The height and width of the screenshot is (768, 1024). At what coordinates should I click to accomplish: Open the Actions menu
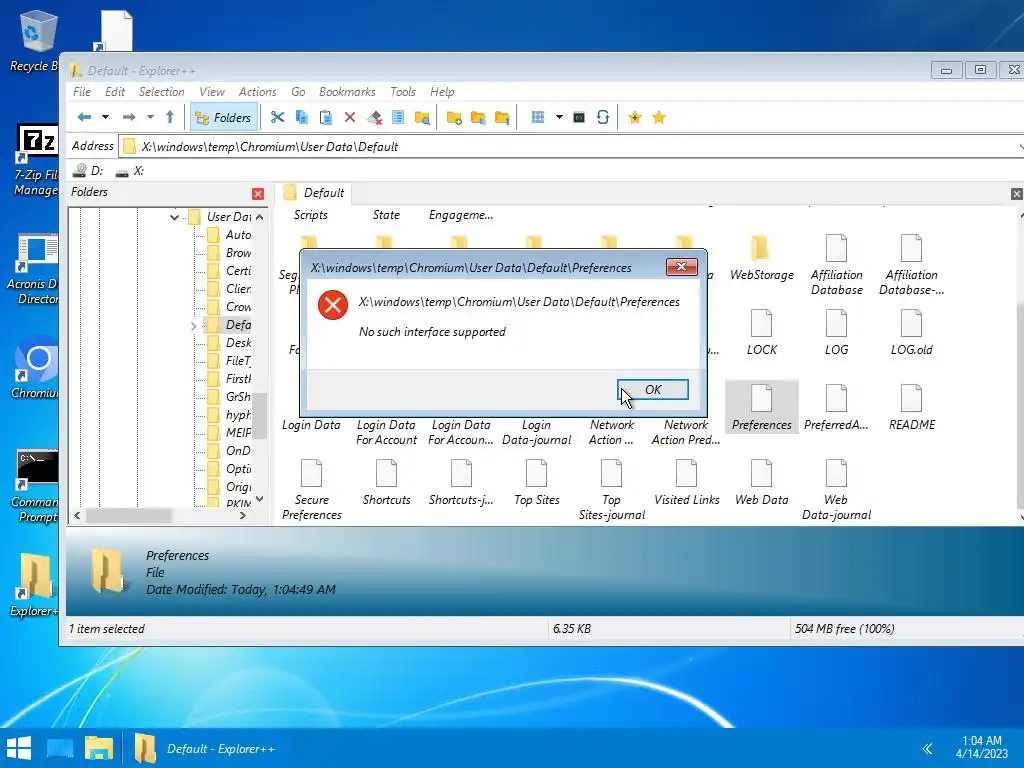point(257,92)
